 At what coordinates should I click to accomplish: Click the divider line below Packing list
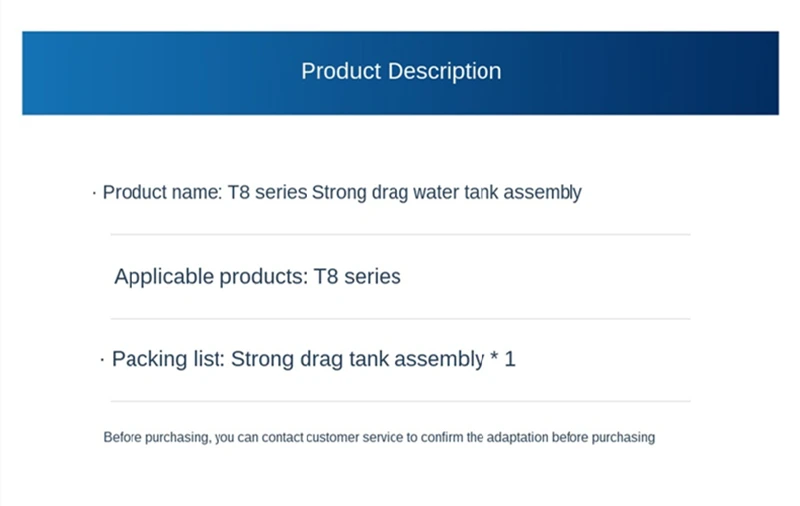401,401
